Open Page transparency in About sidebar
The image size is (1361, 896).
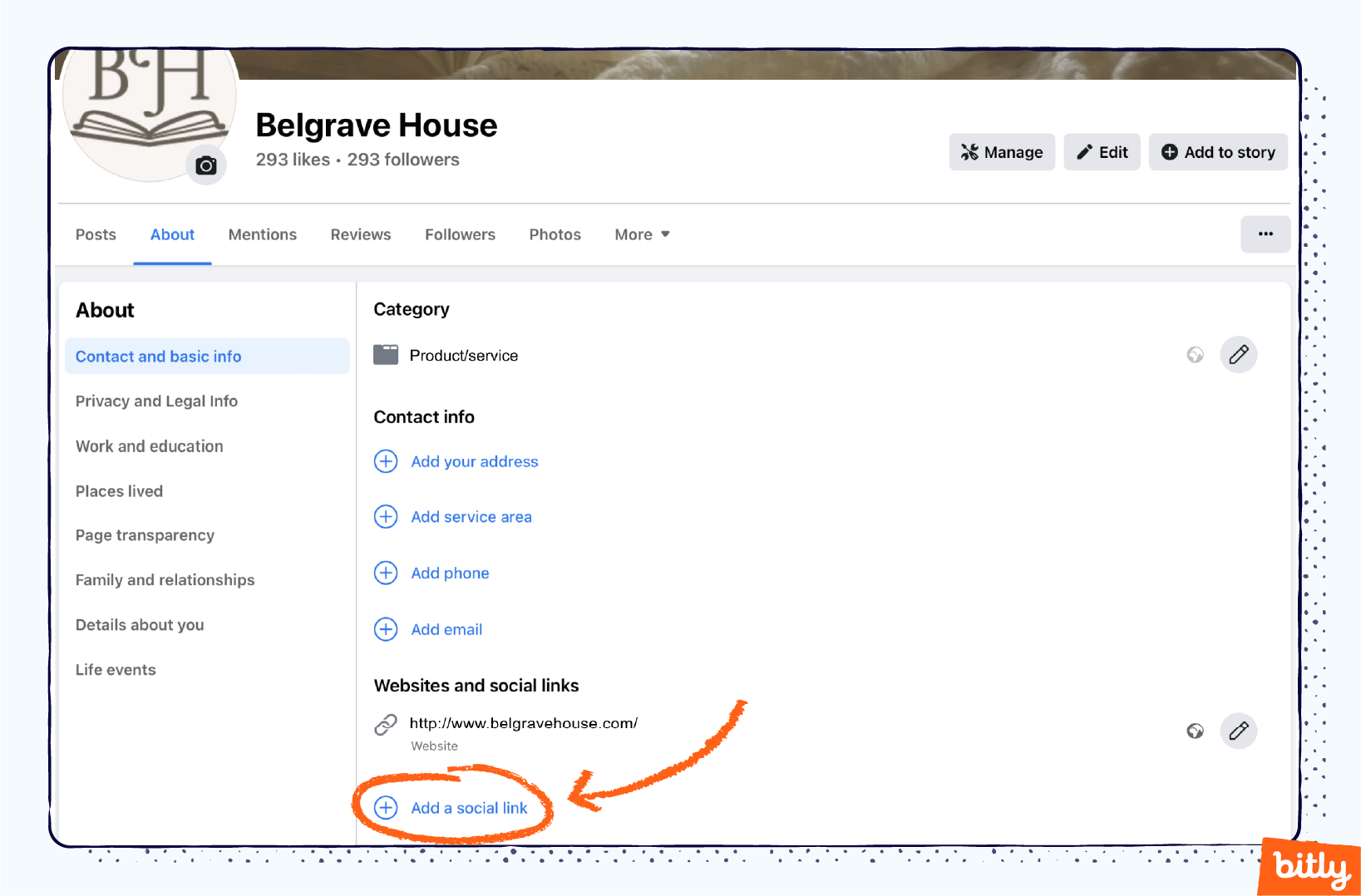(x=145, y=535)
